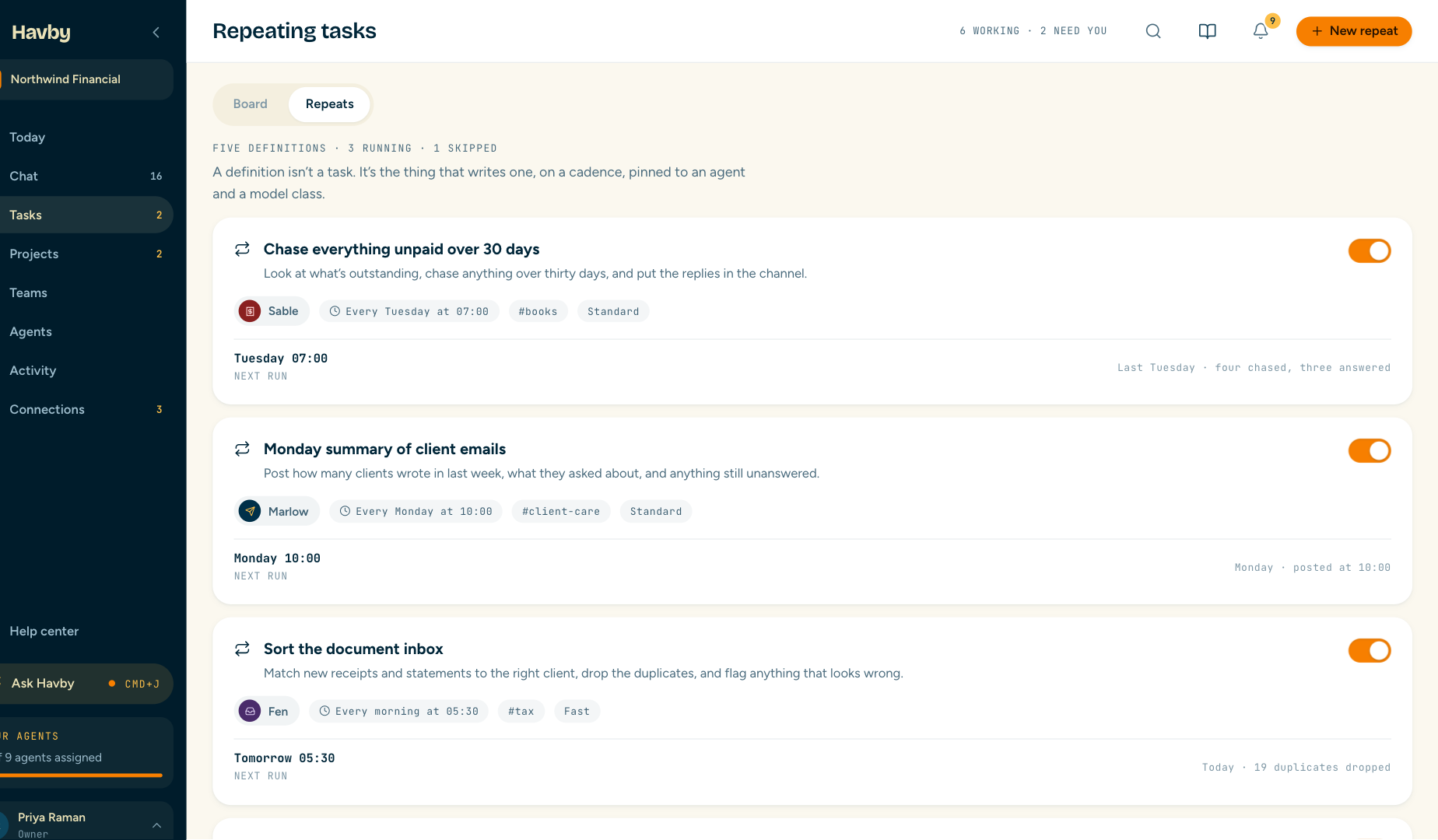Collapse the sidebar with the chevron
This screenshot has height=840, width=1438.
(156, 32)
